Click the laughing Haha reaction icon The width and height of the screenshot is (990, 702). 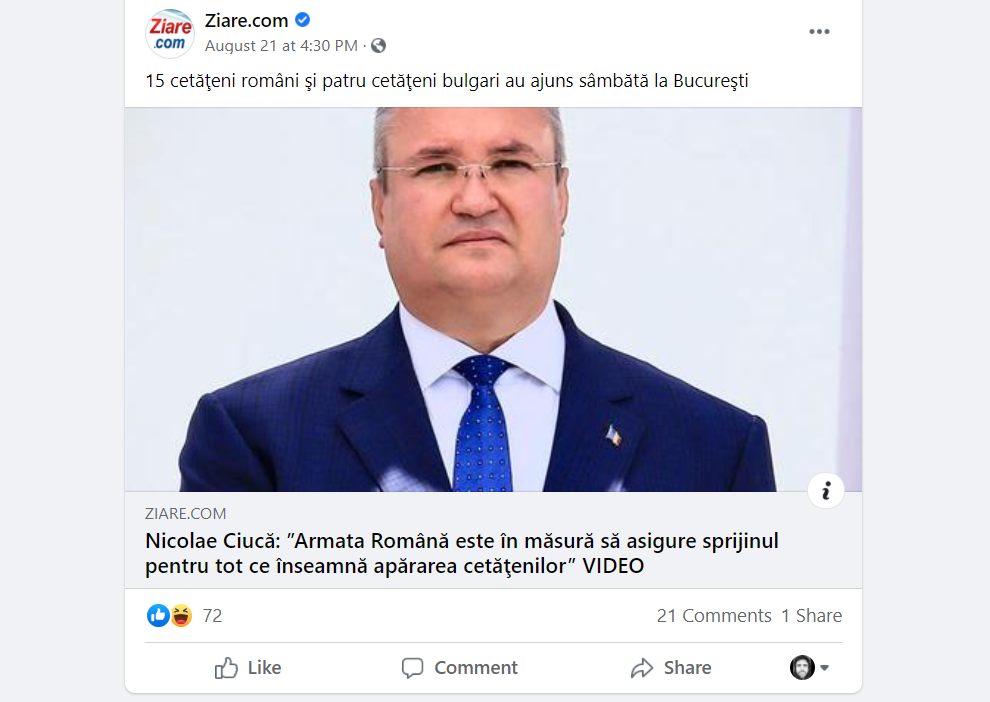tap(181, 616)
